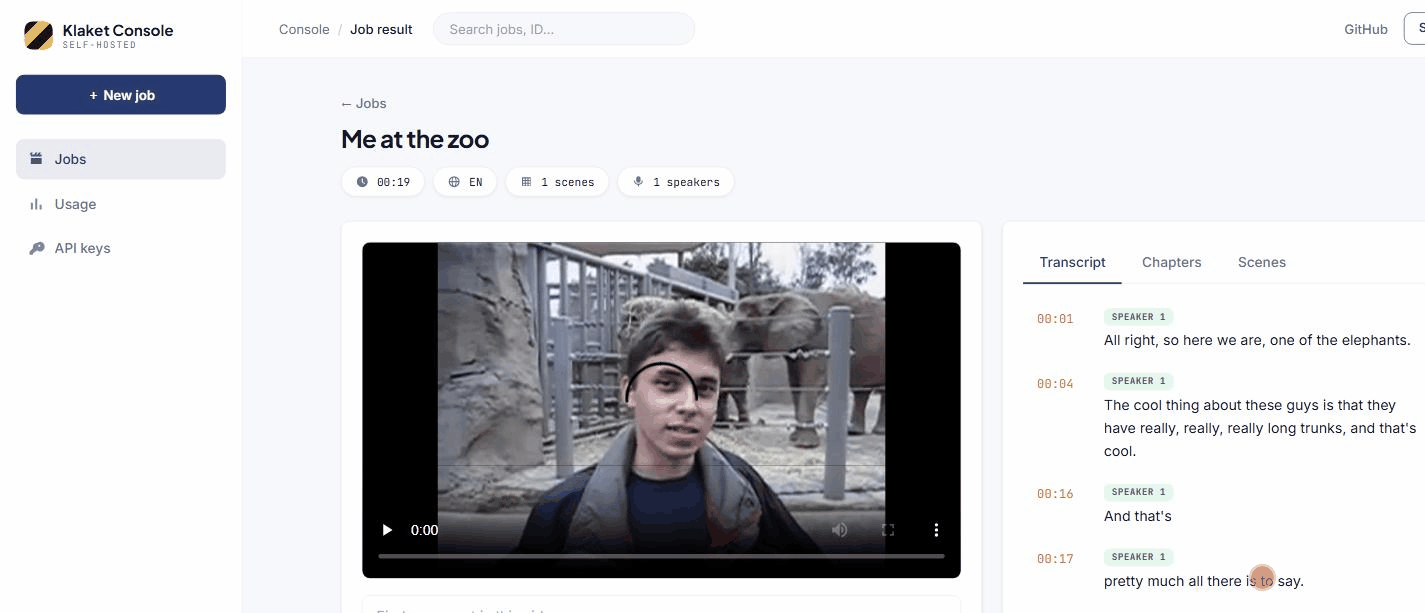Click the Jobs sidebar clapperboard icon
The width and height of the screenshot is (1425, 613).
coord(36,159)
